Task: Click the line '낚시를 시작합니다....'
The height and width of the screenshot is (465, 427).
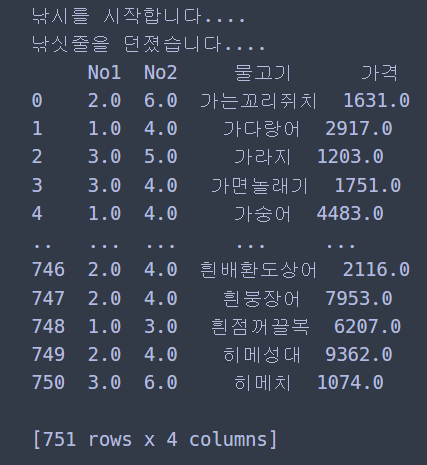Action: tap(139, 16)
